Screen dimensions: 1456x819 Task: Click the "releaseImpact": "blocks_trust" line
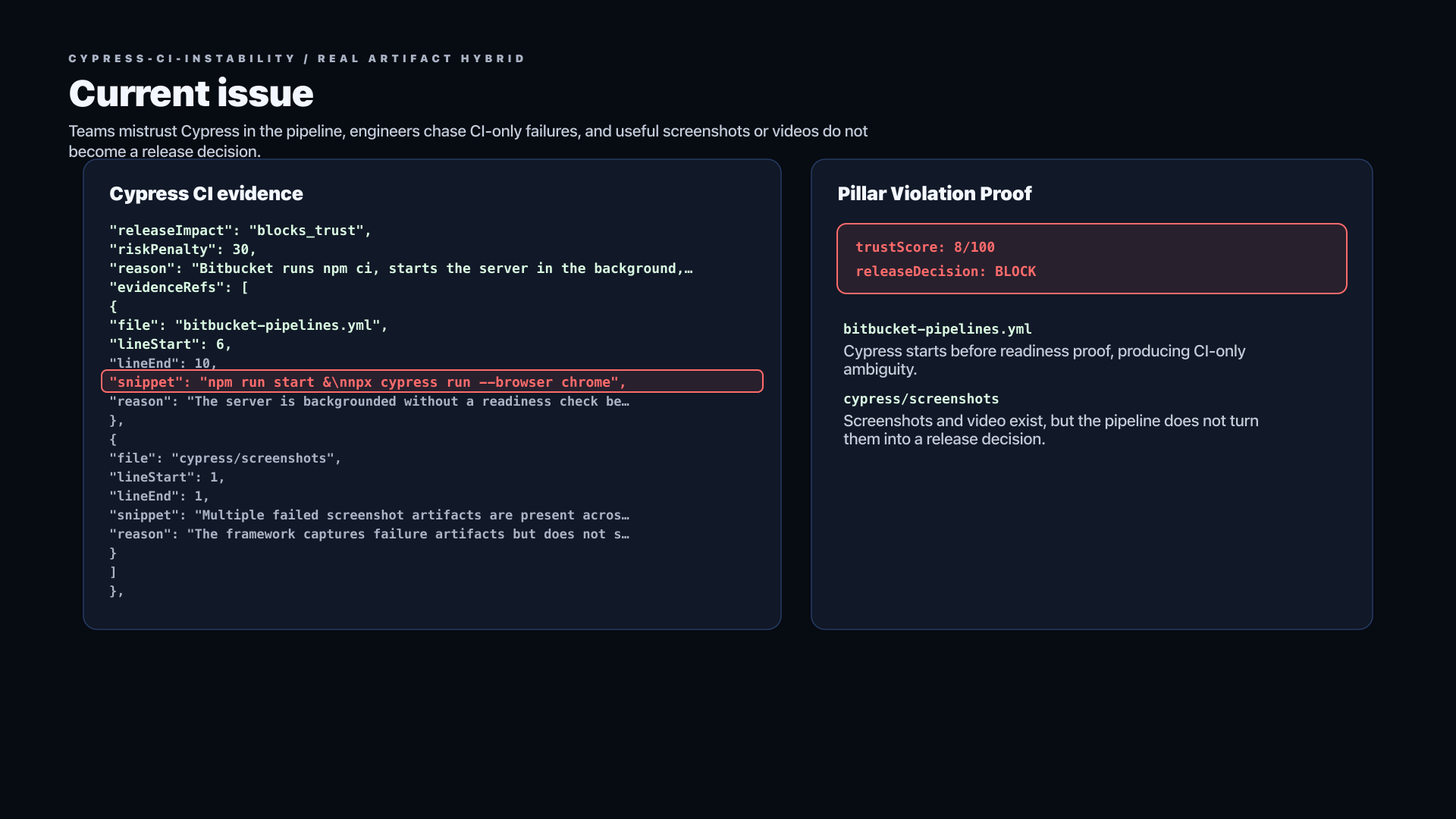pyautogui.click(x=240, y=231)
